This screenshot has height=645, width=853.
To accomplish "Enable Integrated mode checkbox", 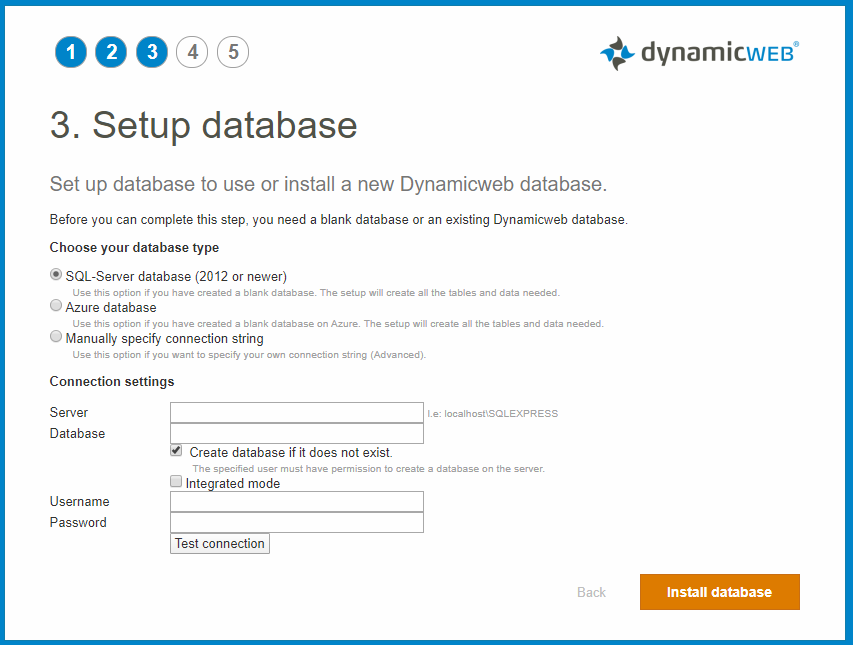I will tap(177, 482).
